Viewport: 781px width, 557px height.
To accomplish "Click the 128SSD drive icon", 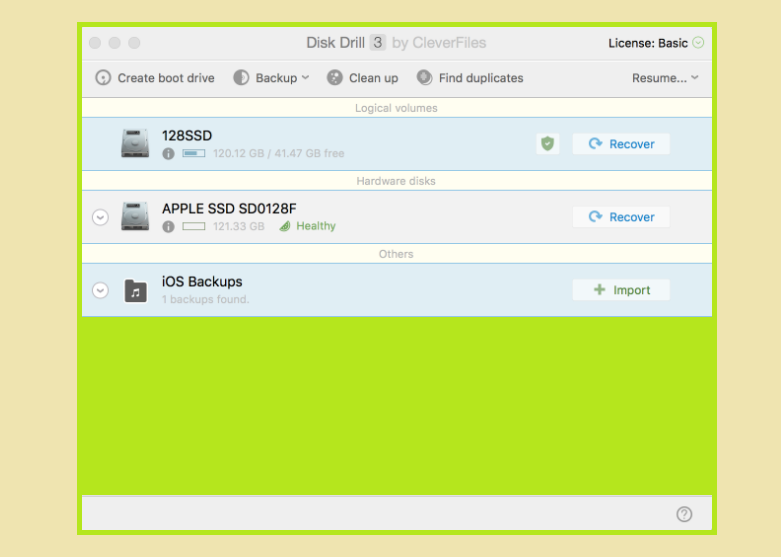I will (135, 143).
